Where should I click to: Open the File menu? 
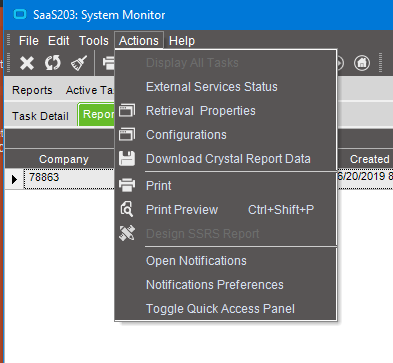[29, 41]
